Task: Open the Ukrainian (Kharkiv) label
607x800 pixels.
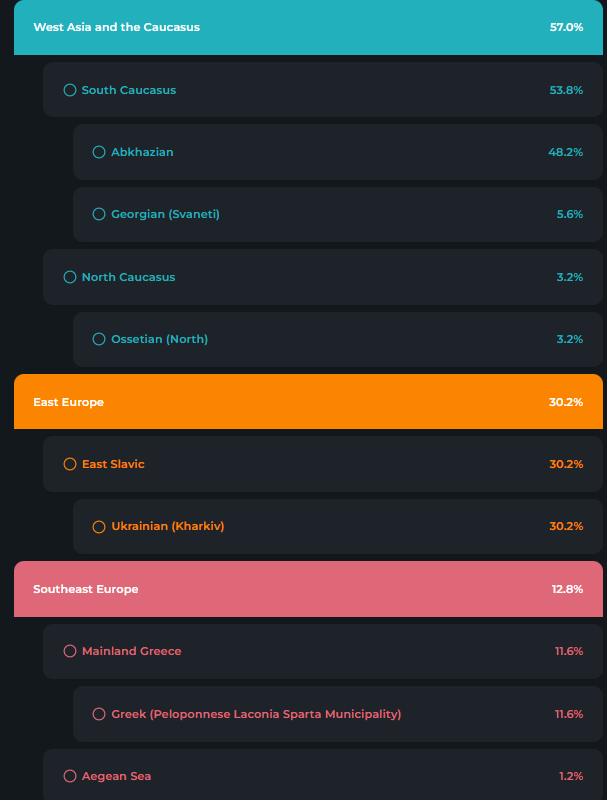Action: pyautogui.click(x=167, y=526)
